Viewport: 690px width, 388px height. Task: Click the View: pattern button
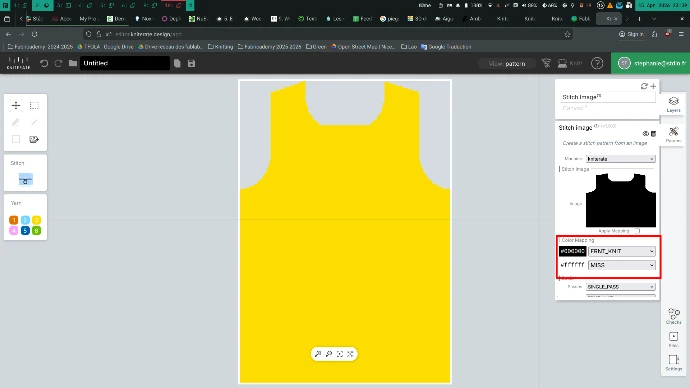pos(507,64)
